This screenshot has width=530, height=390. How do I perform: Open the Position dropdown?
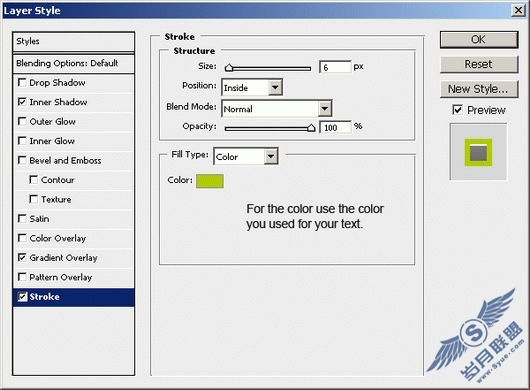point(252,88)
